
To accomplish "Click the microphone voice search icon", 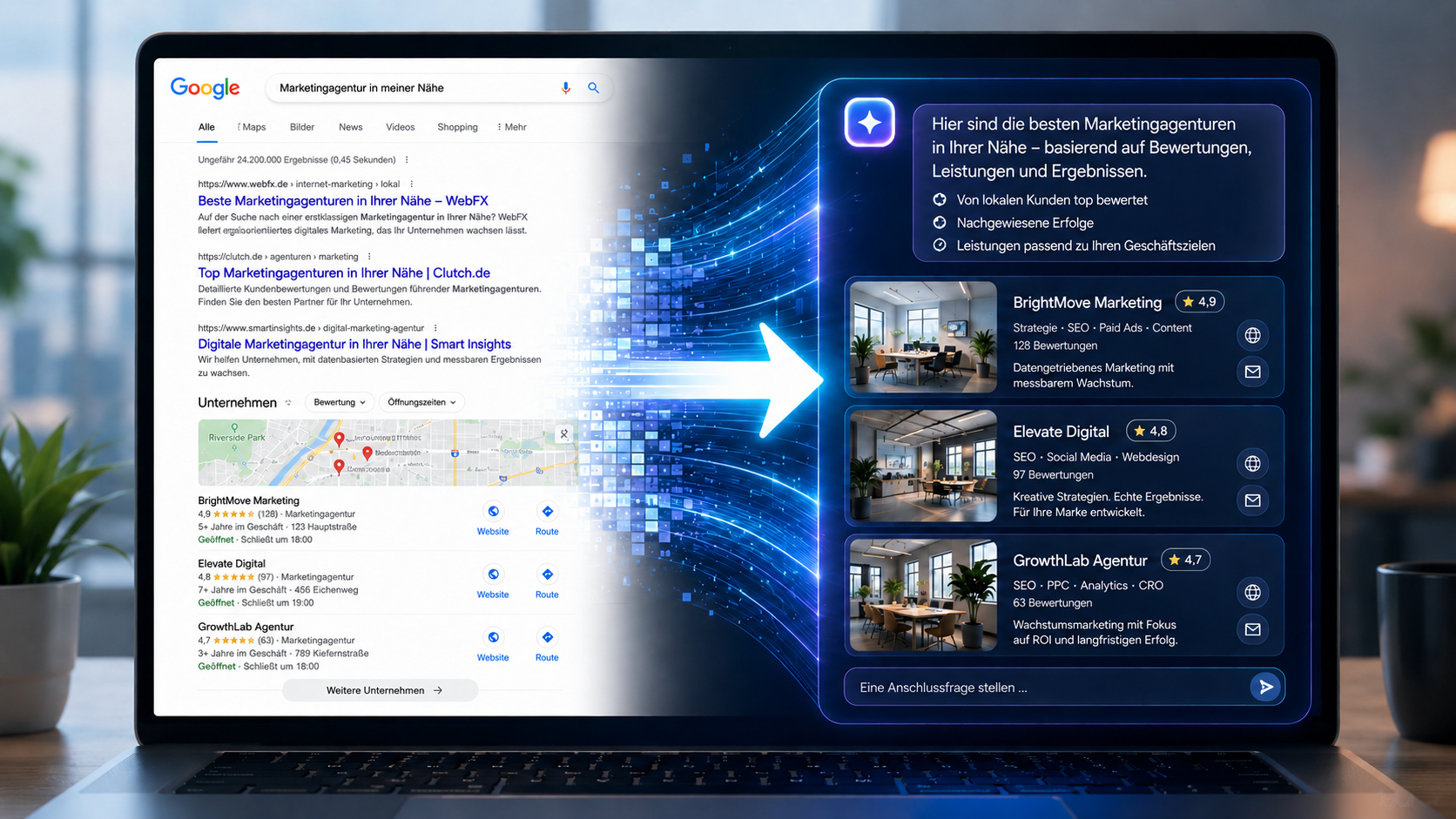I will 566,88.
